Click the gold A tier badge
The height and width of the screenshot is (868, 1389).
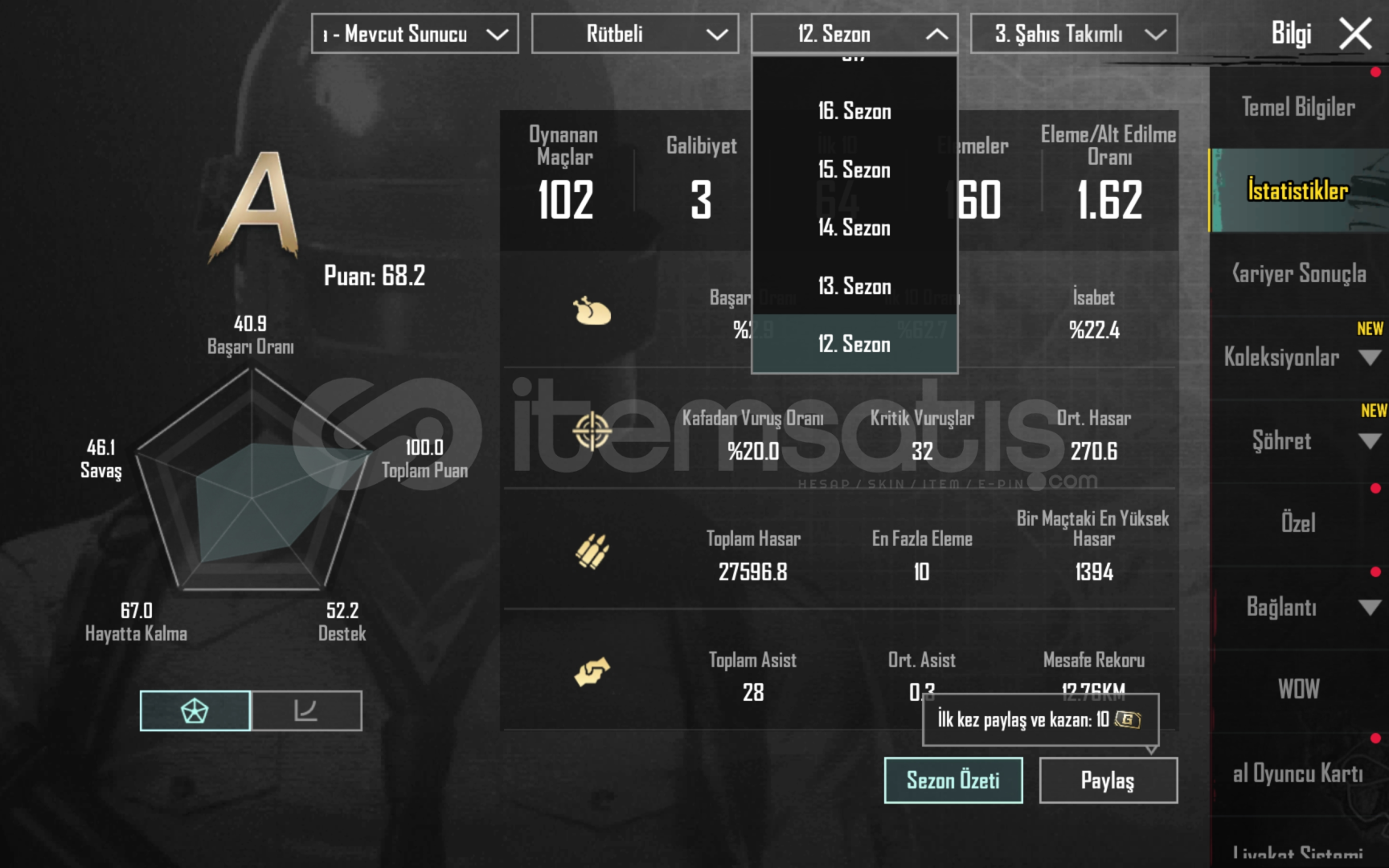pyautogui.click(x=254, y=207)
